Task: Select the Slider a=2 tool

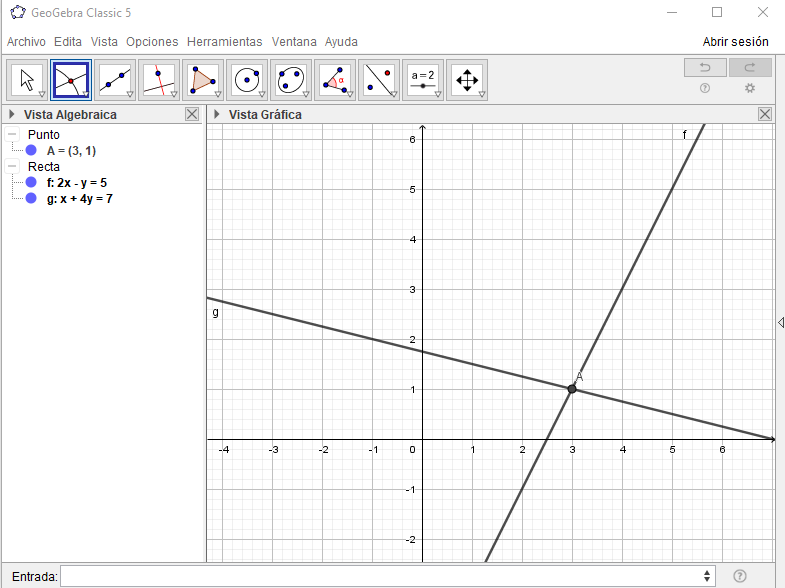Action: (x=423, y=80)
